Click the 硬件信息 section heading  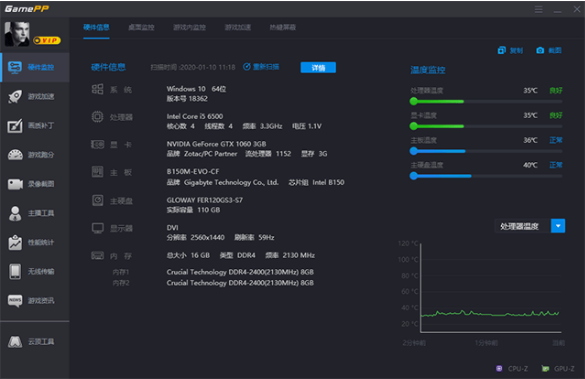108,67
